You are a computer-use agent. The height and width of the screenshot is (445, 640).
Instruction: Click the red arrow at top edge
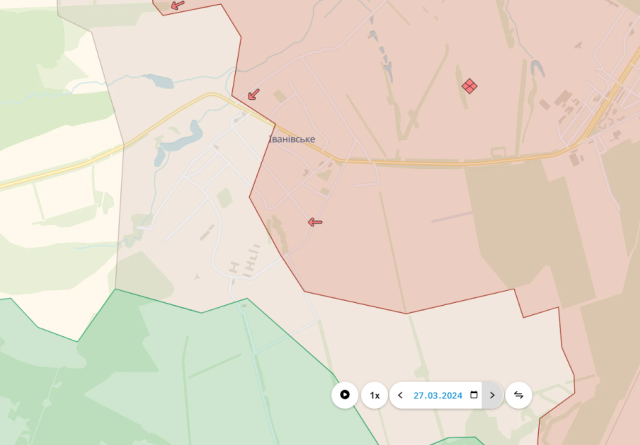177,5
